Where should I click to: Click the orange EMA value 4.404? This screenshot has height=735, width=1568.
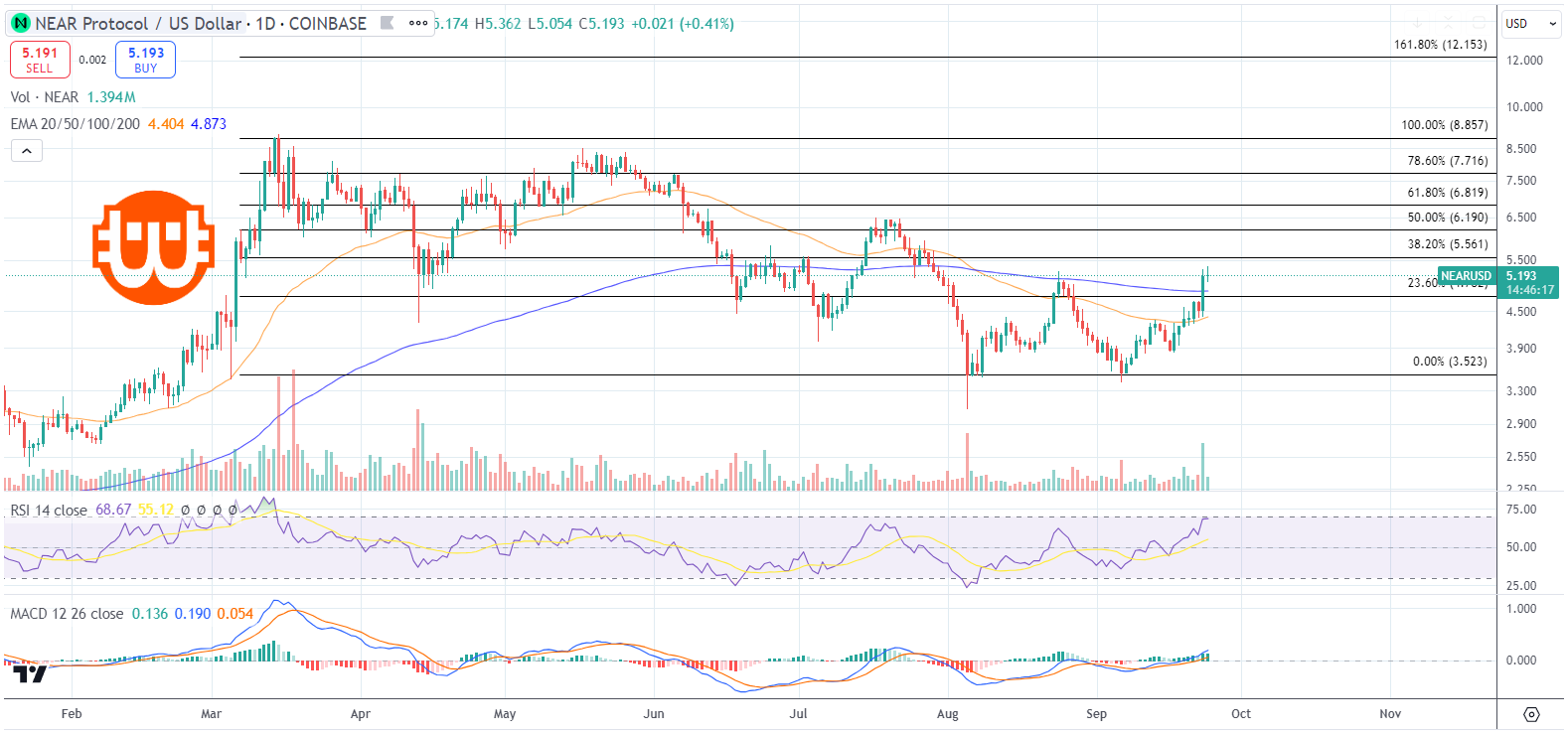click(166, 124)
